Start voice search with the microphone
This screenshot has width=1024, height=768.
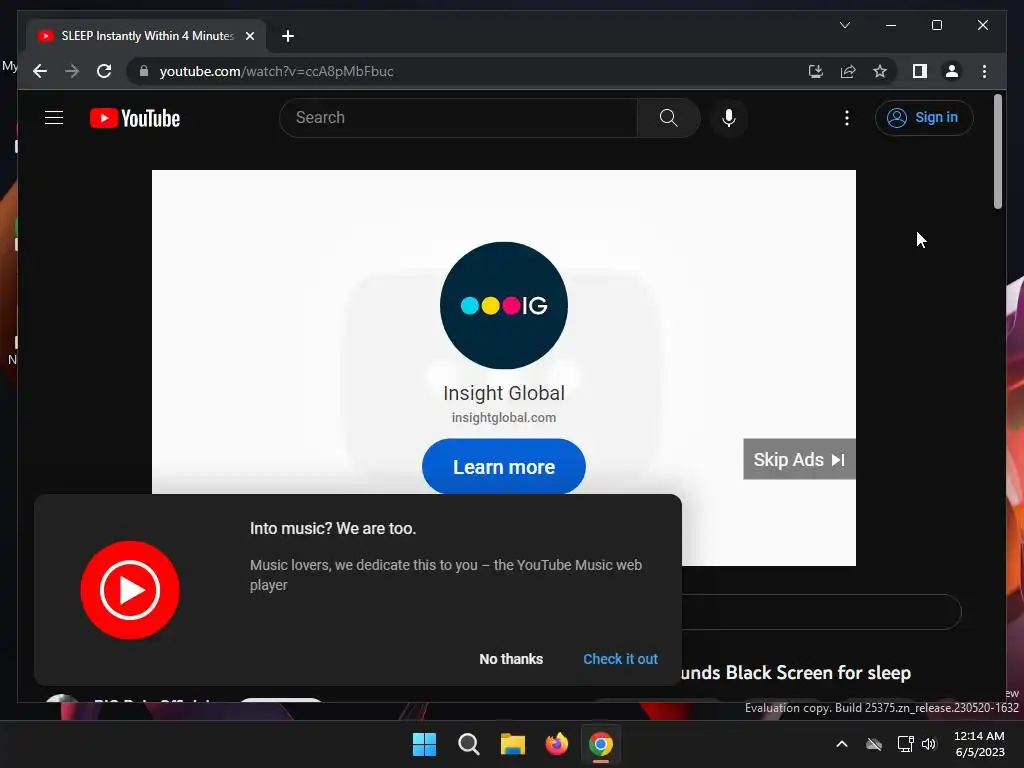pos(729,118)
